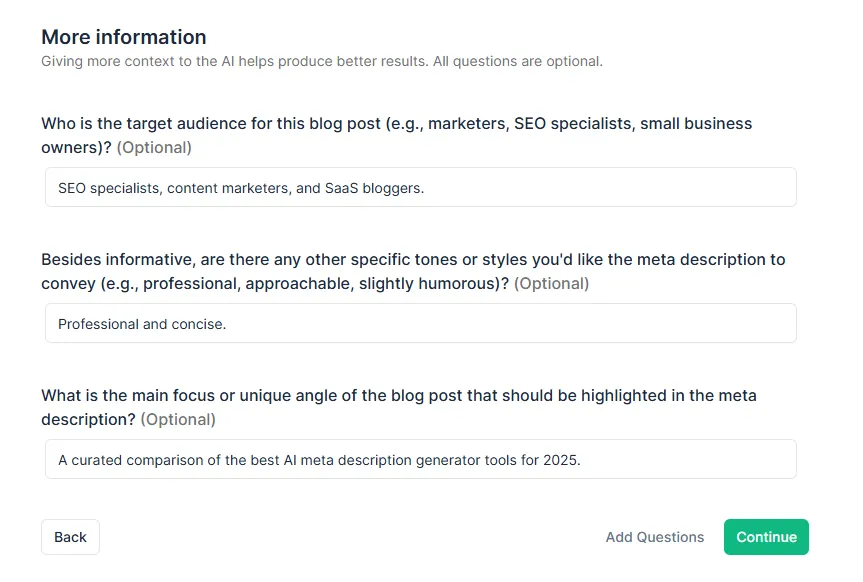
Task: Click "(Optional)" beside the target audience question
Action: 154,148
